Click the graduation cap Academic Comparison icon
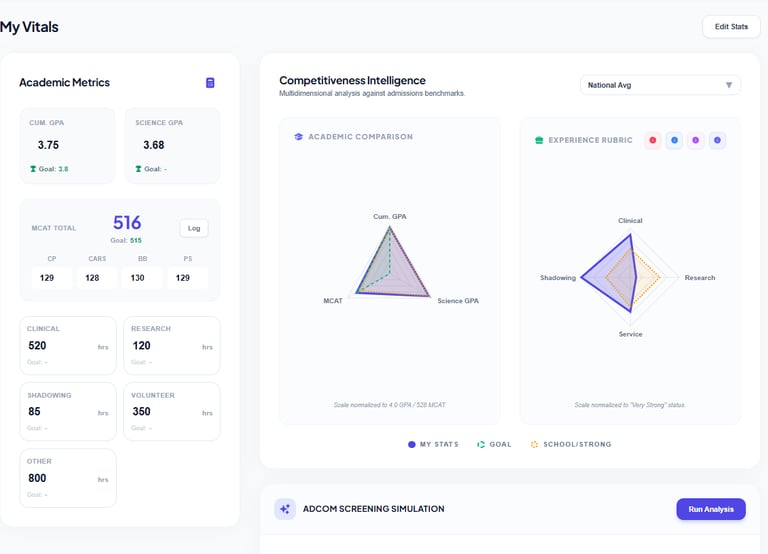Viewport: 768px width, 554px height. [x=298, y=137]
